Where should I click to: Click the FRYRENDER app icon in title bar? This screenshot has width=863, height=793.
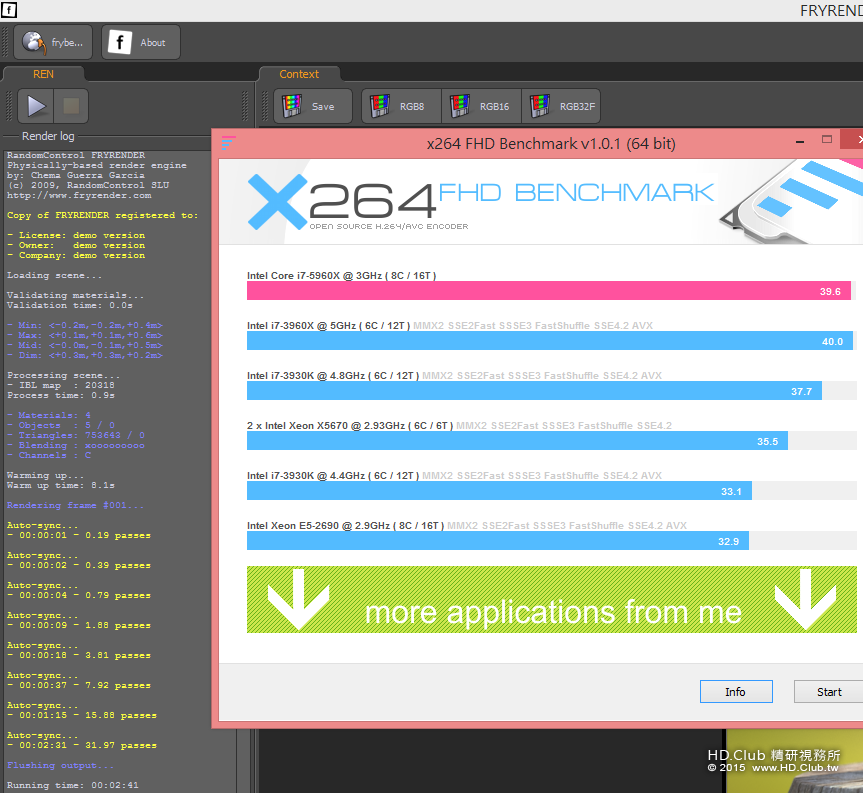tap(9, 10)
